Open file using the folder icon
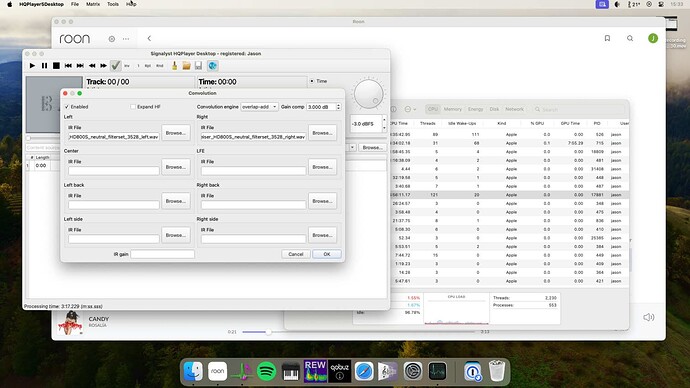The image size is (690, 388). (187, 66)
